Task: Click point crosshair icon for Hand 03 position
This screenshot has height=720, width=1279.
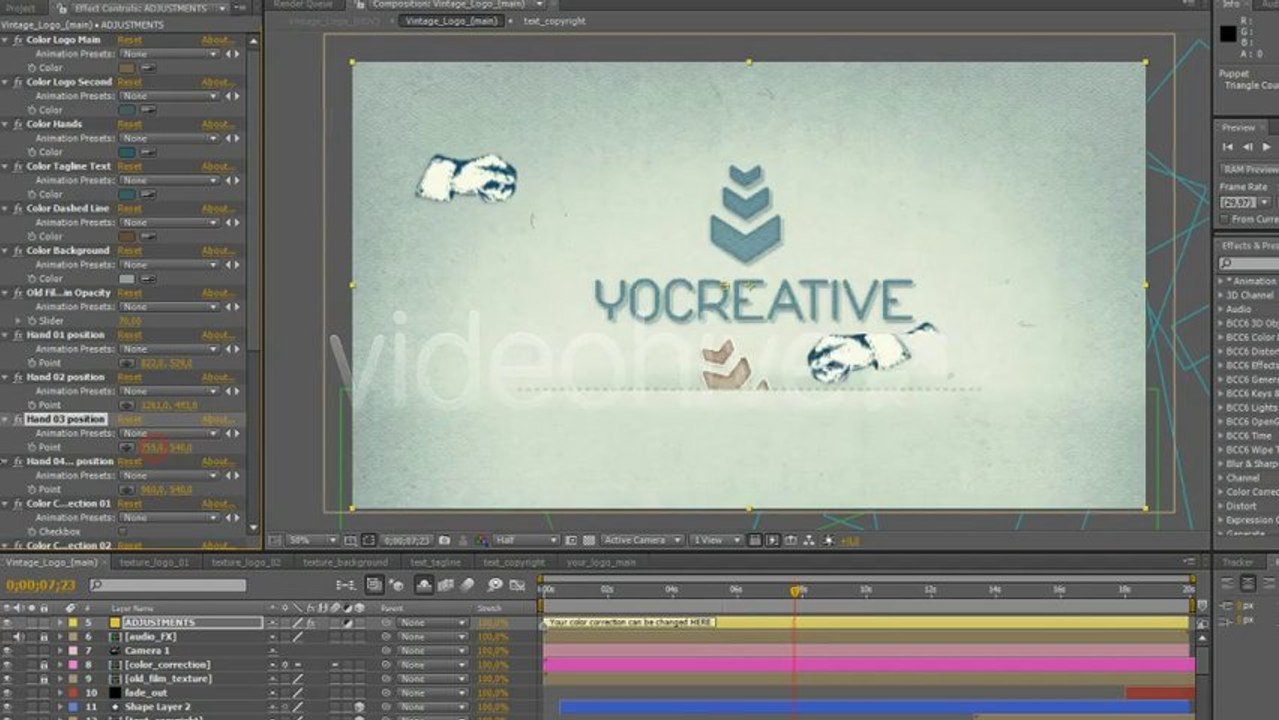Action: tap(127, 447)
